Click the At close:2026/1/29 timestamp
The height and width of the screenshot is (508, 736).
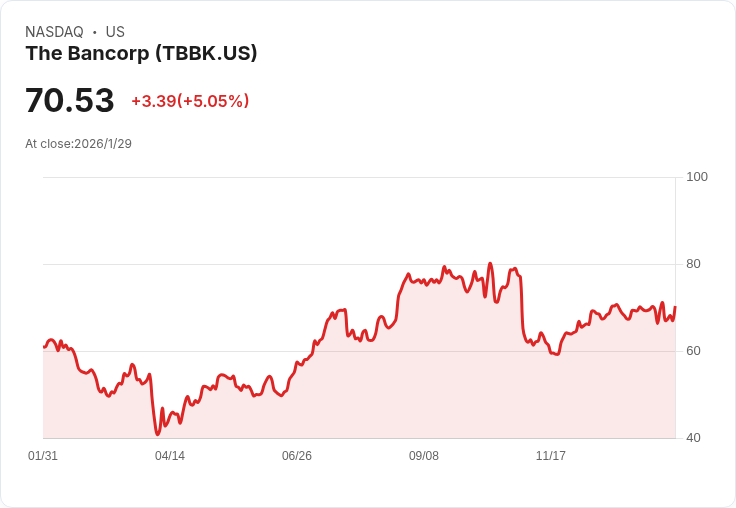[x=78, y=144]
